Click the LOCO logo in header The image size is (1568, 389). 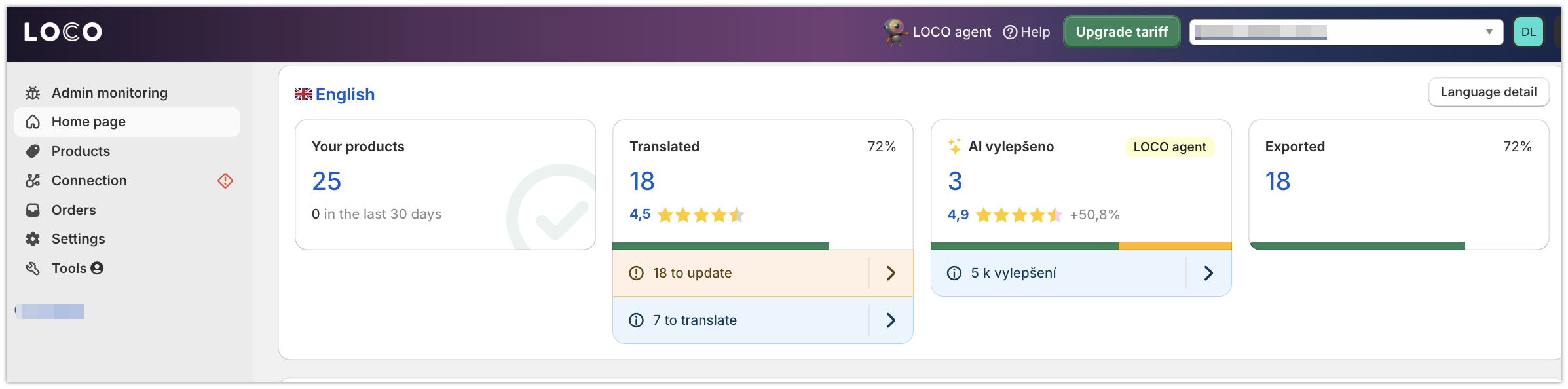point(63,31)
